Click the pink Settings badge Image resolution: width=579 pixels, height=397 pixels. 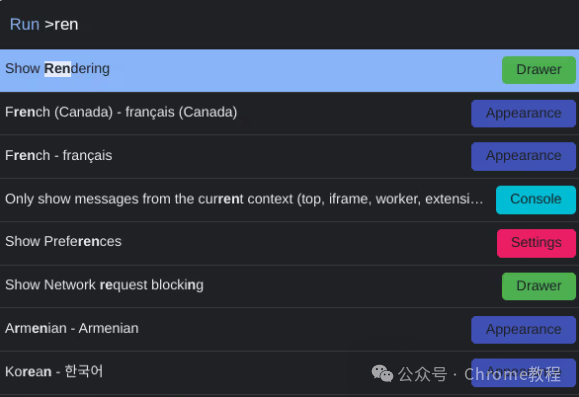(536, 243)
